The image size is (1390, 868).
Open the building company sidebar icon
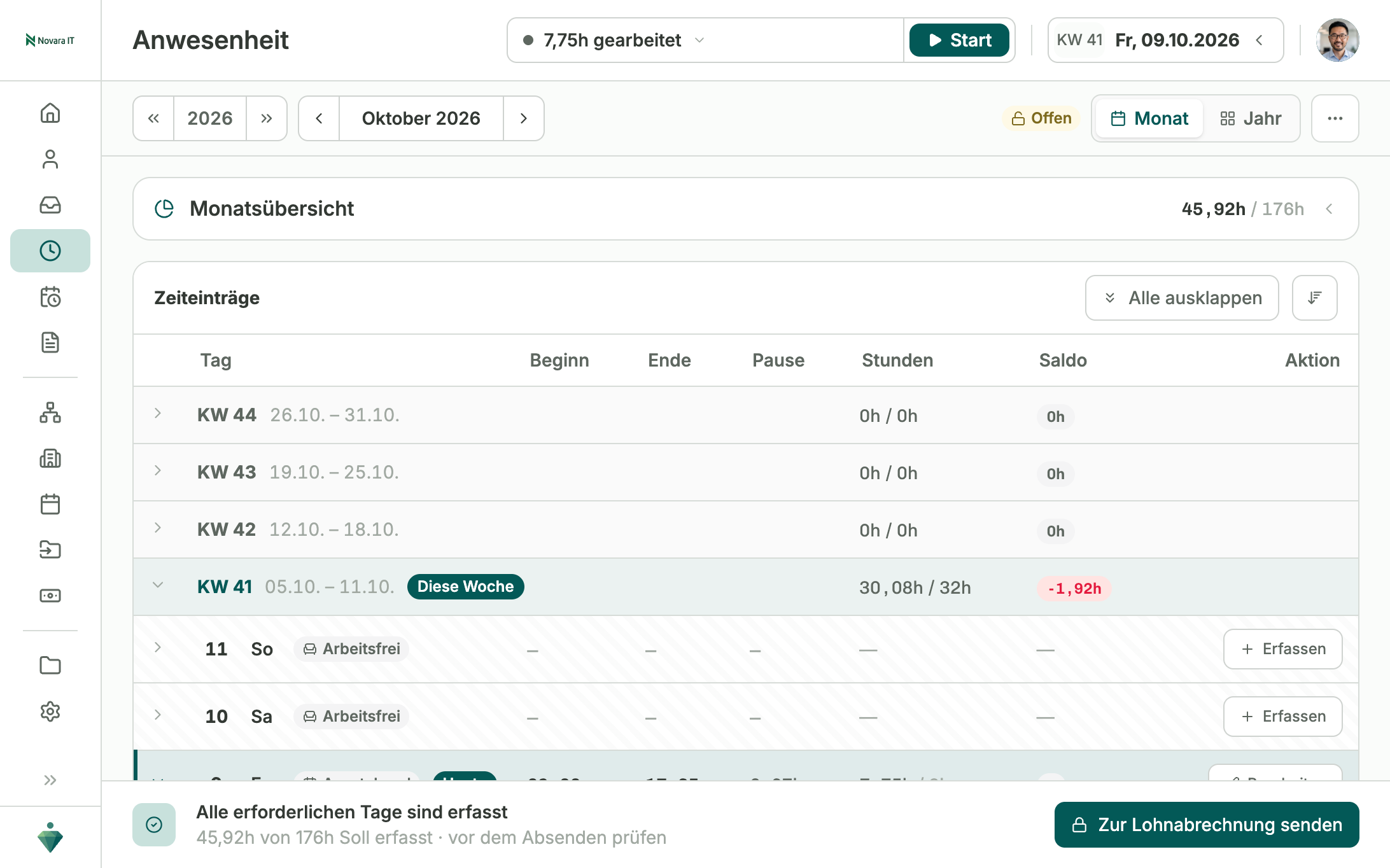coord(50,458)
